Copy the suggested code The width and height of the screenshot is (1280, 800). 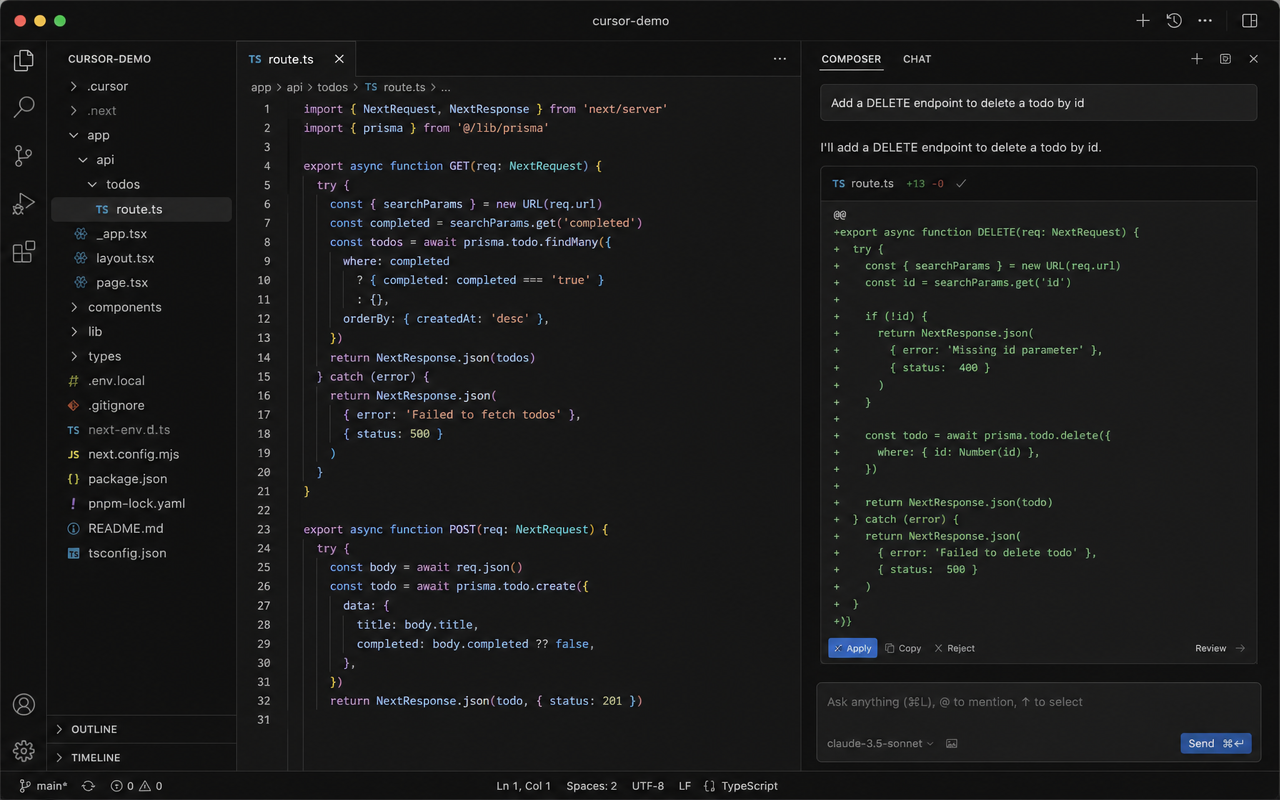(x=903, y=648)
